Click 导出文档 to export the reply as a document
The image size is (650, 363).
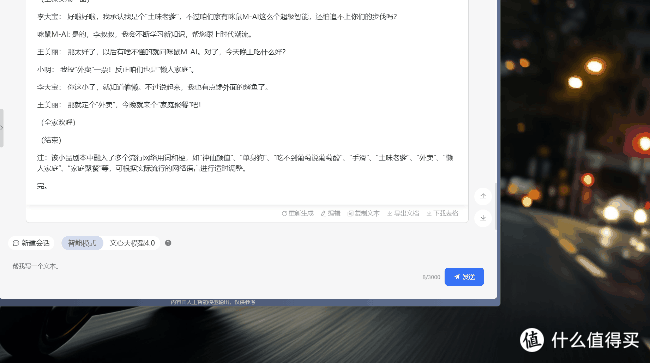tap(403, 213)
